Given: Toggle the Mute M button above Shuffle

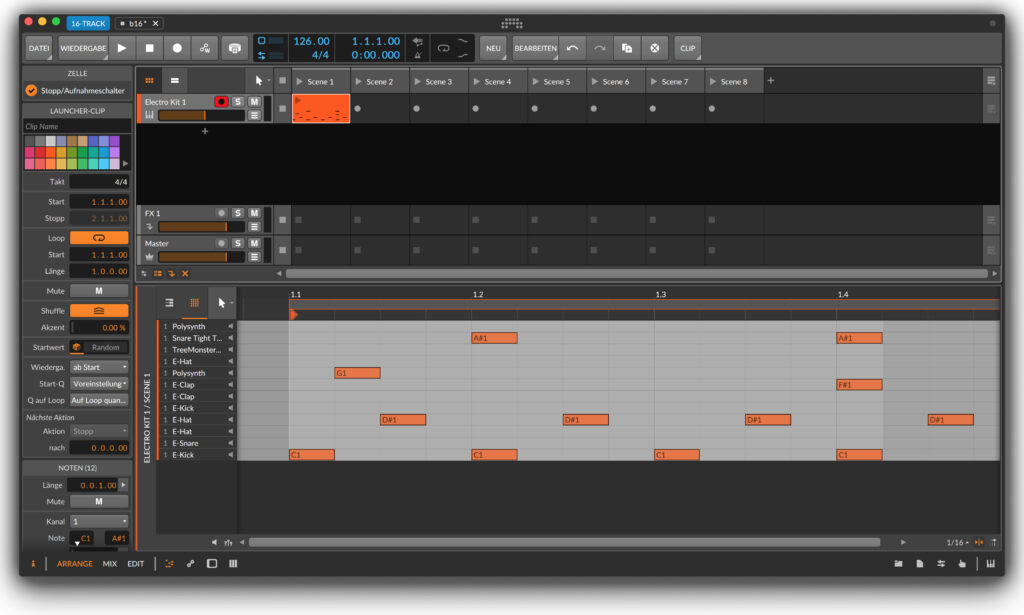Looking at the screenshot, I should pos(99,291).
